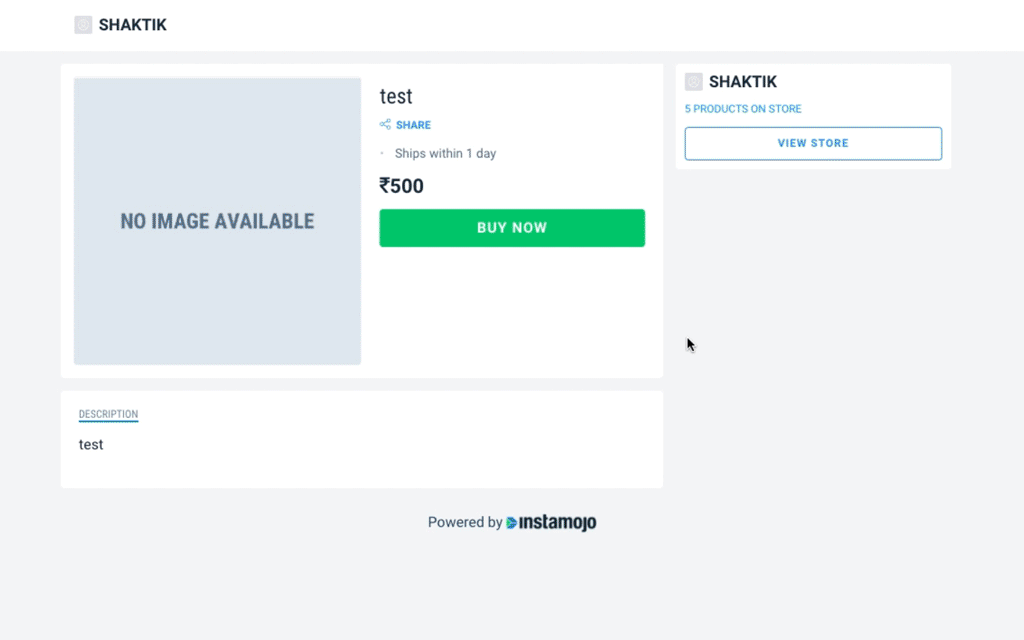1024x640 pixels.
Task: Click the BUY NOW button
Action: [512, 228]
